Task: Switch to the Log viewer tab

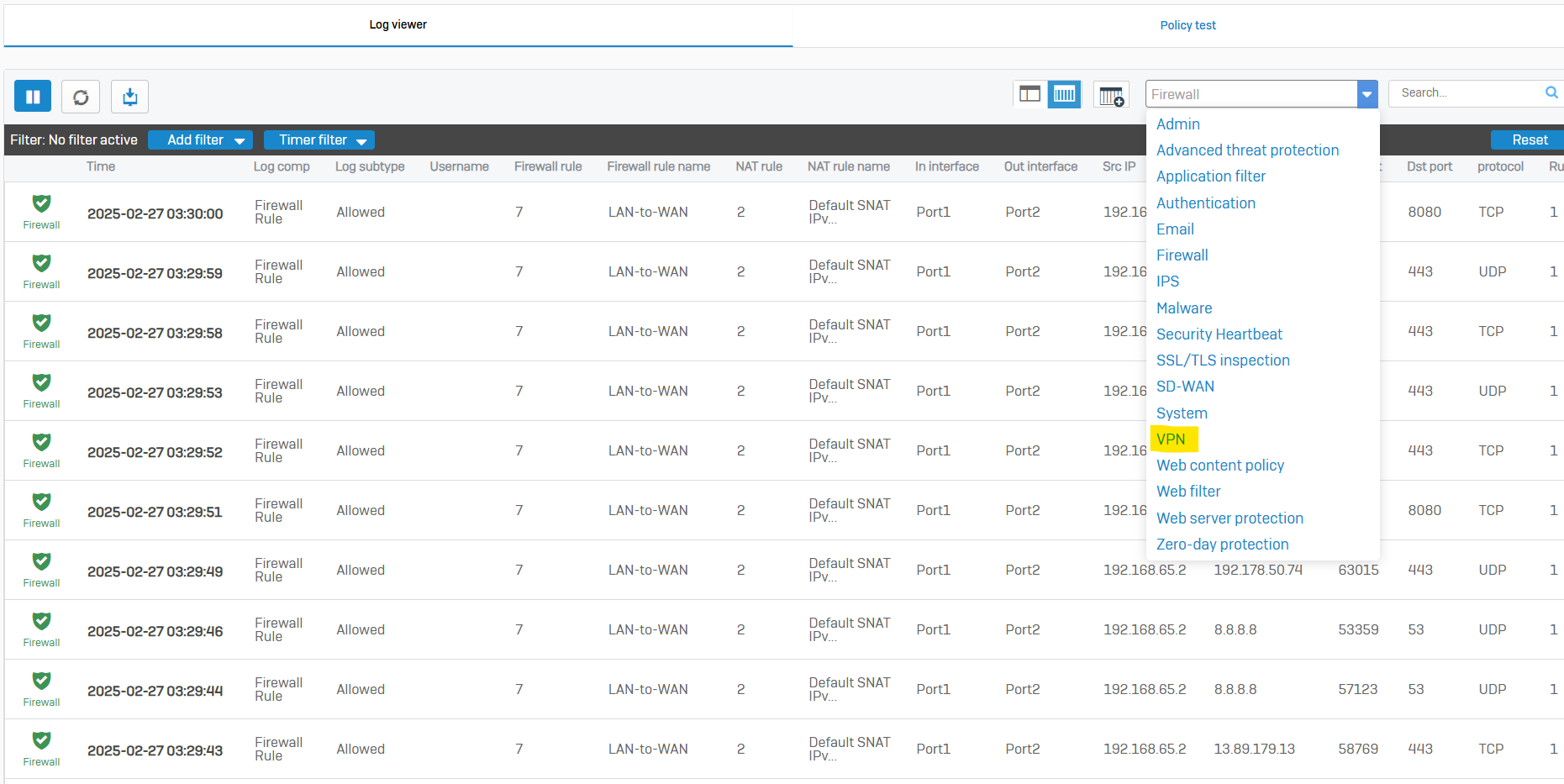Action: (398, 24)
